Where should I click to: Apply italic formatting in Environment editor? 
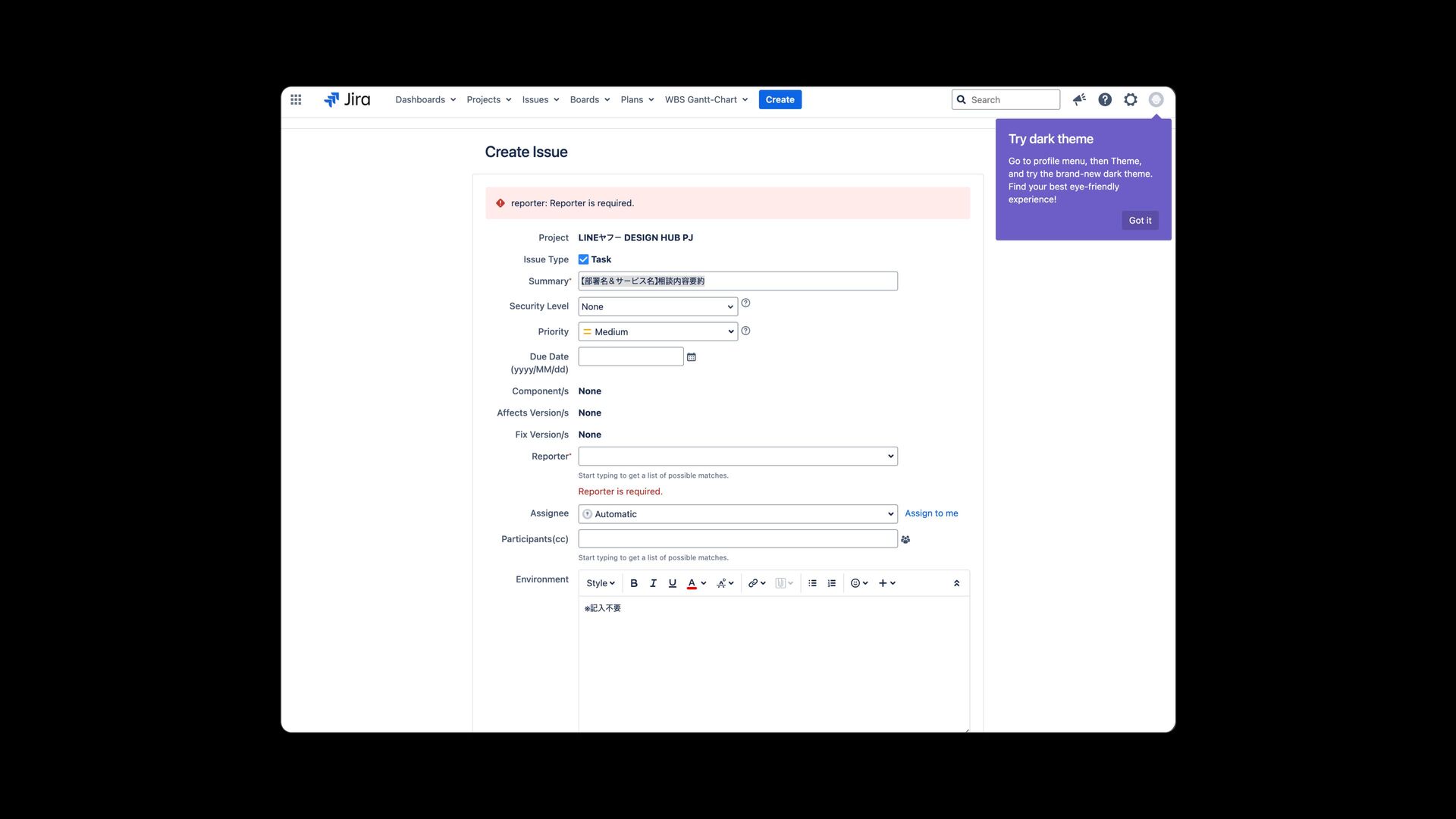click(x=653, y=583)
